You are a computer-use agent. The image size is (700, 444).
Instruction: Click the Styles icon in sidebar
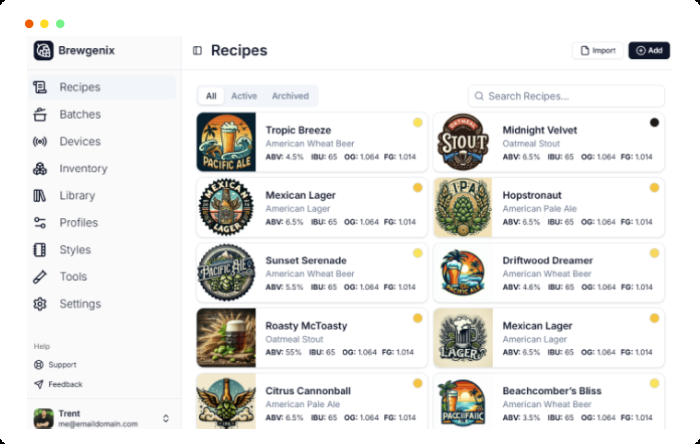tap(40, 249)
